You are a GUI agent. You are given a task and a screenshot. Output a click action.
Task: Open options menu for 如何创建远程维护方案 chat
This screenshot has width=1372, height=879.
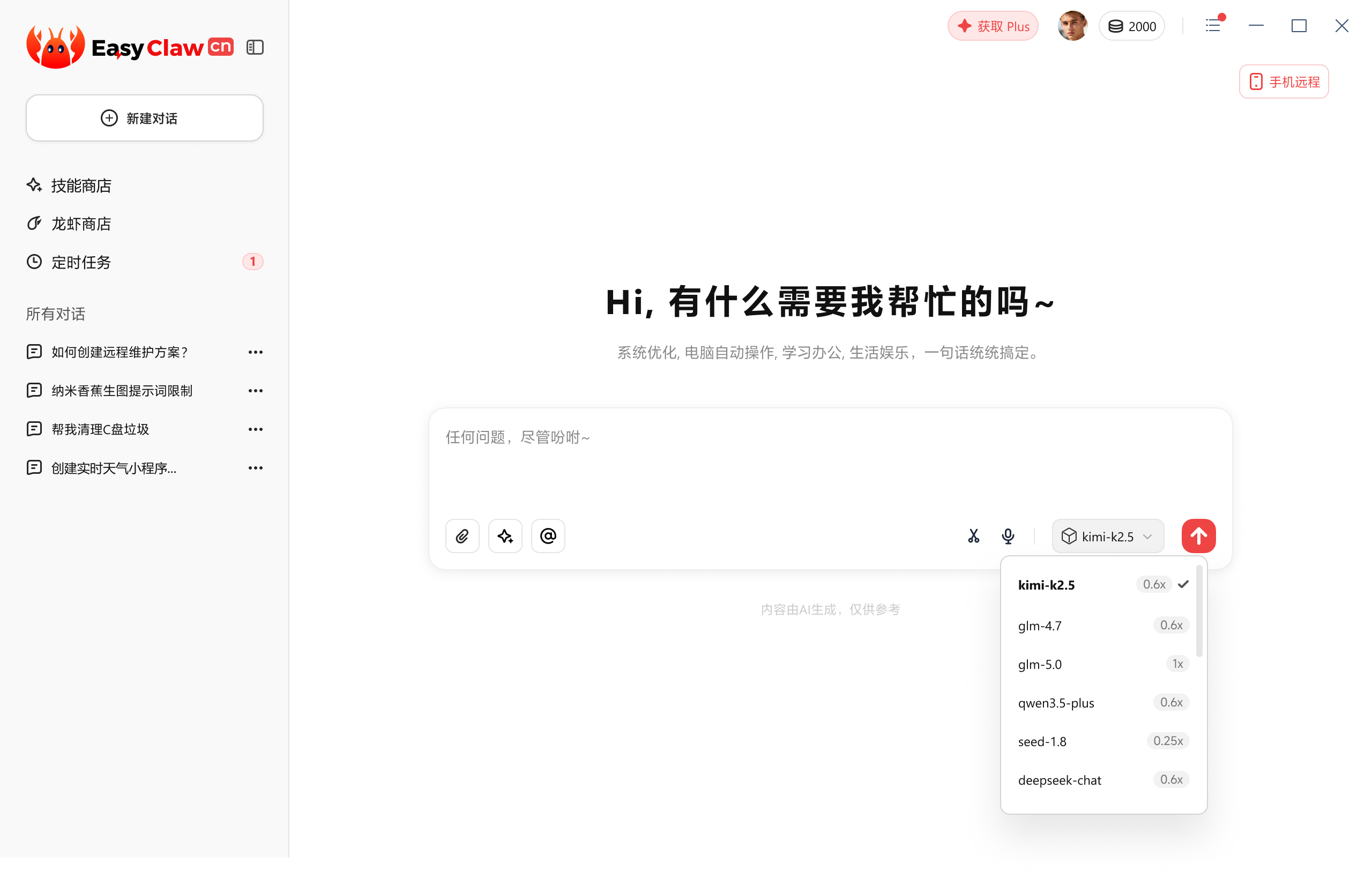point(255,352)
